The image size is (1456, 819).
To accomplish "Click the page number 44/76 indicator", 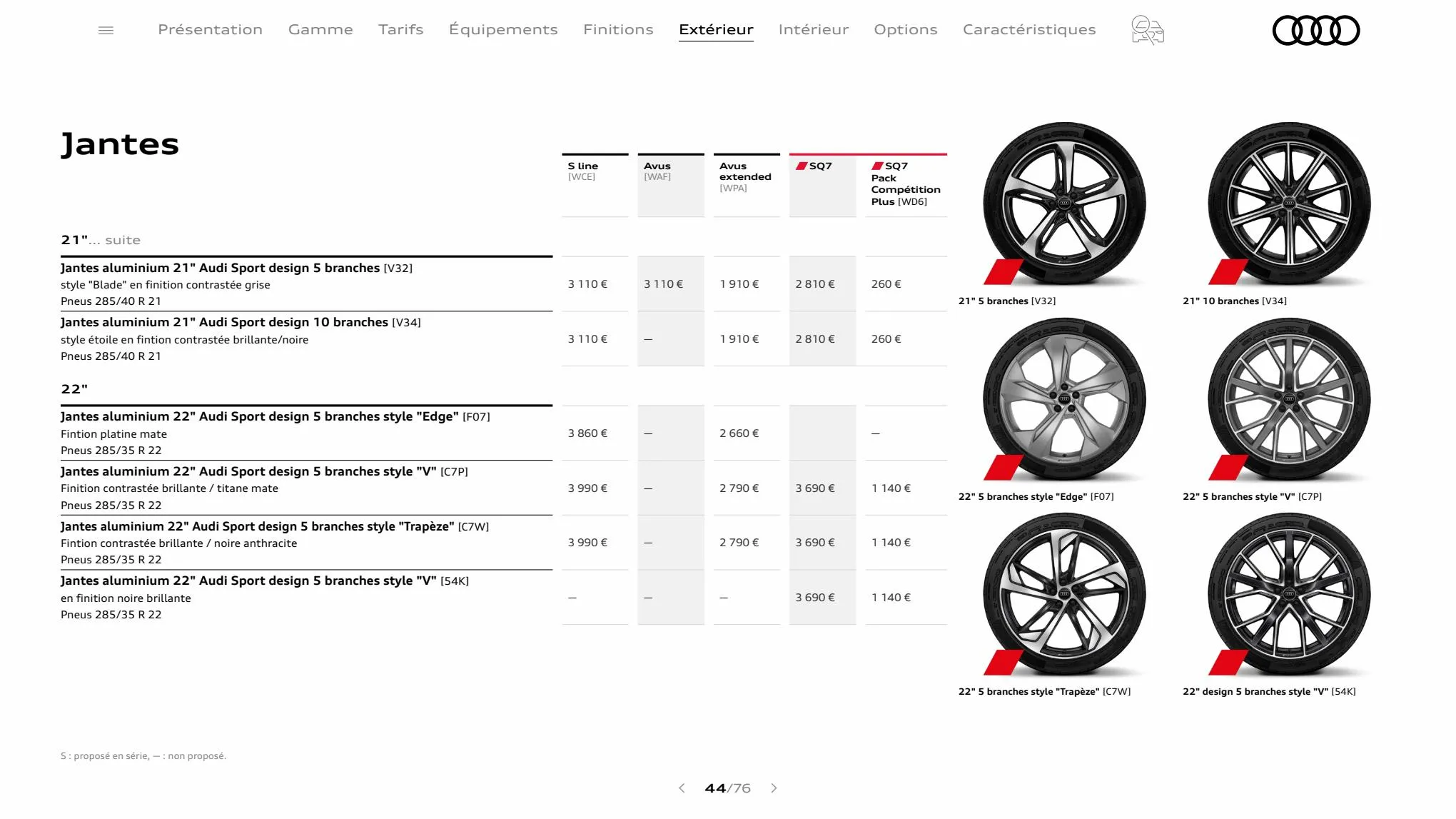I will point(727,788).
